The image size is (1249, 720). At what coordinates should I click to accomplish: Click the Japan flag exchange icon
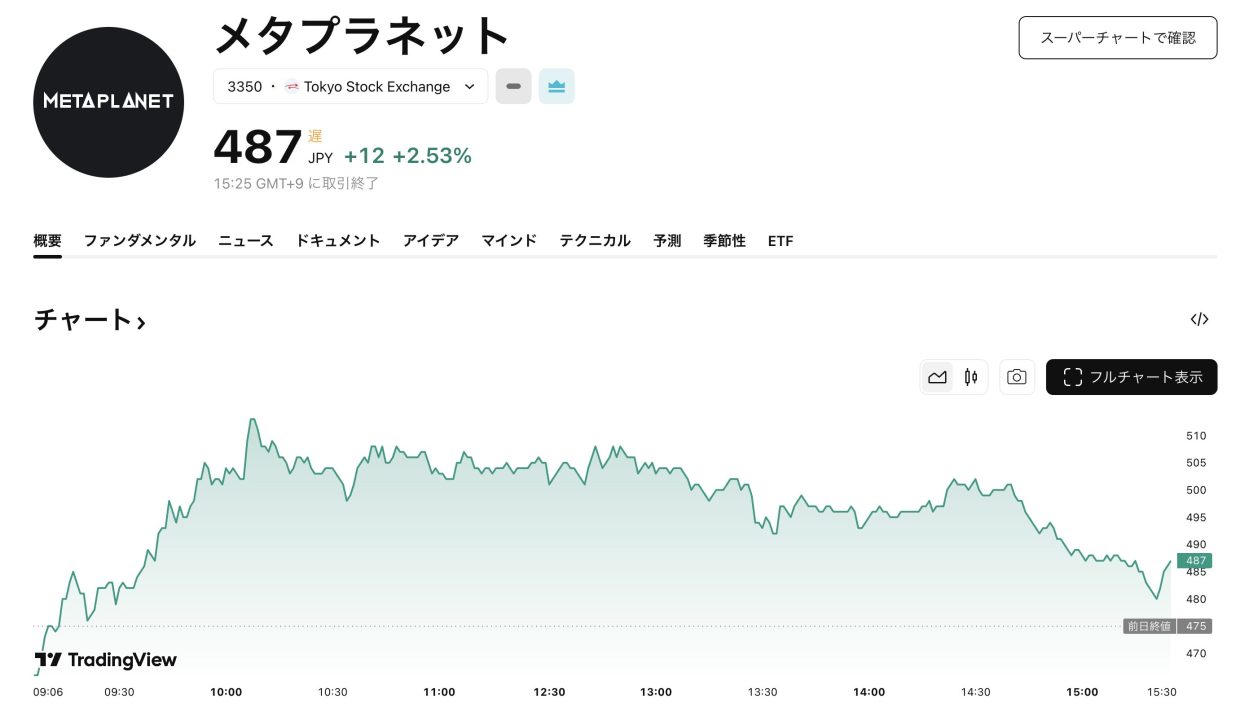(292, 87)
